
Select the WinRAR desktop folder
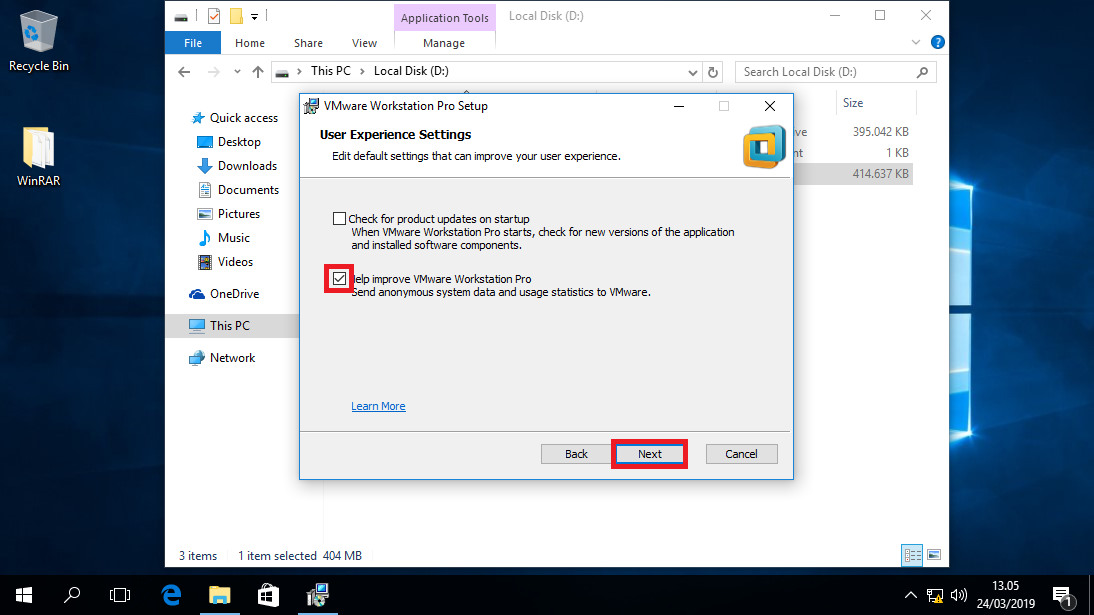[x=38, y=157]
